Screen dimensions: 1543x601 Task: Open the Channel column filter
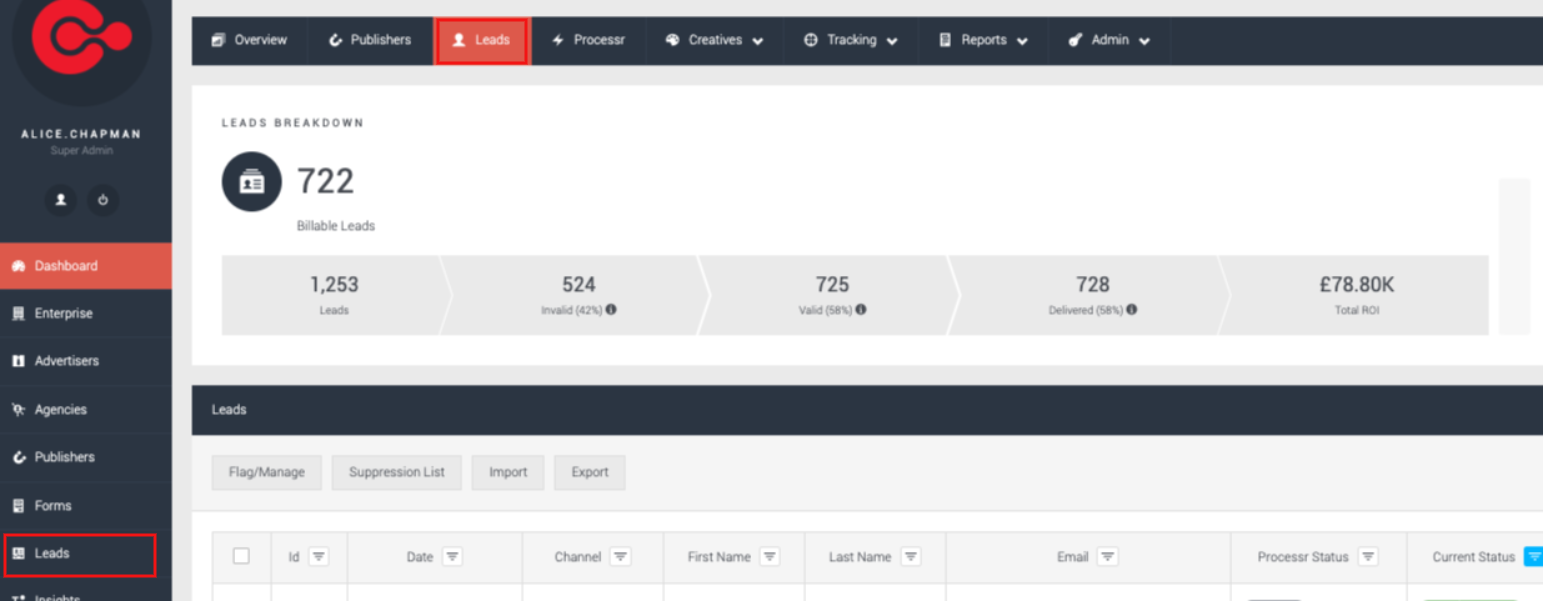[620, 557]
